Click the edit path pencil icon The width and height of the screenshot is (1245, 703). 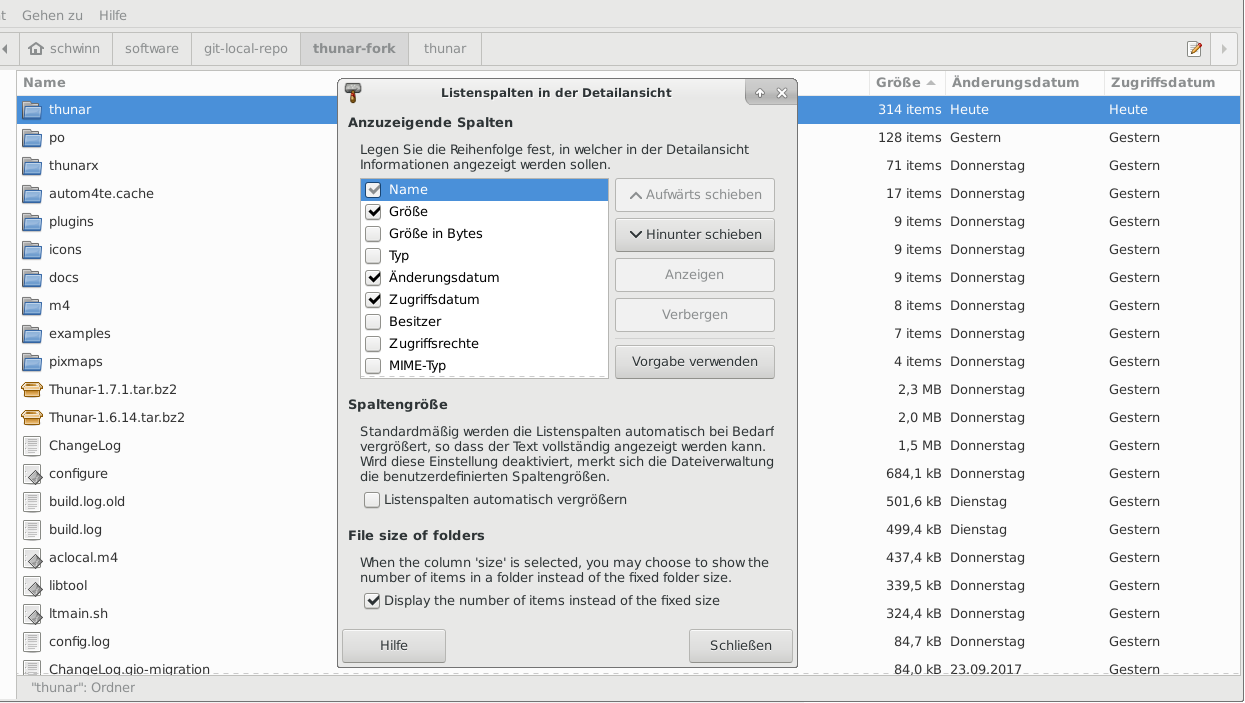pos(1194,49)
